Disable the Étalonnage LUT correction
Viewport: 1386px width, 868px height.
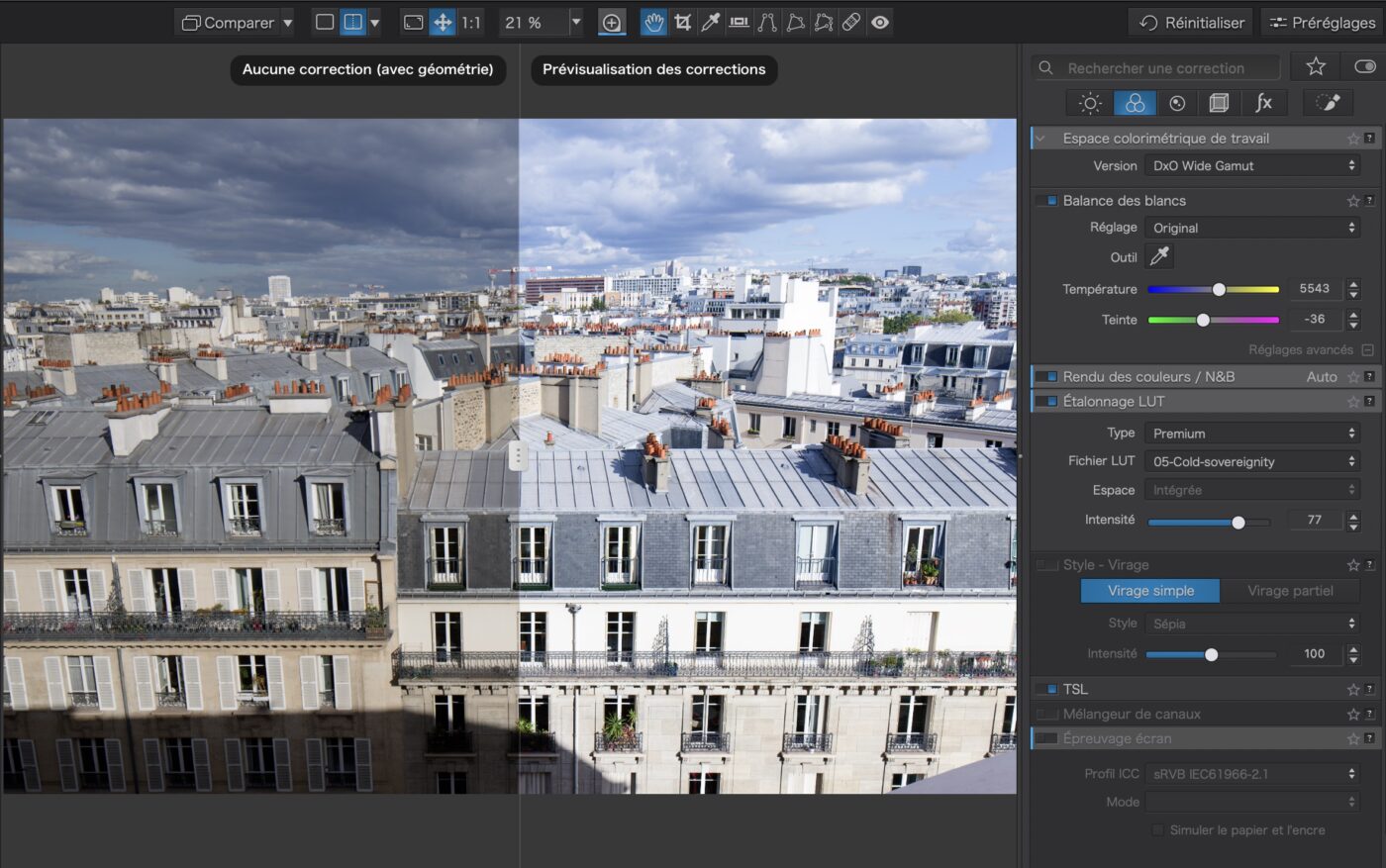pyautogui.click(x=1046, y=402)
